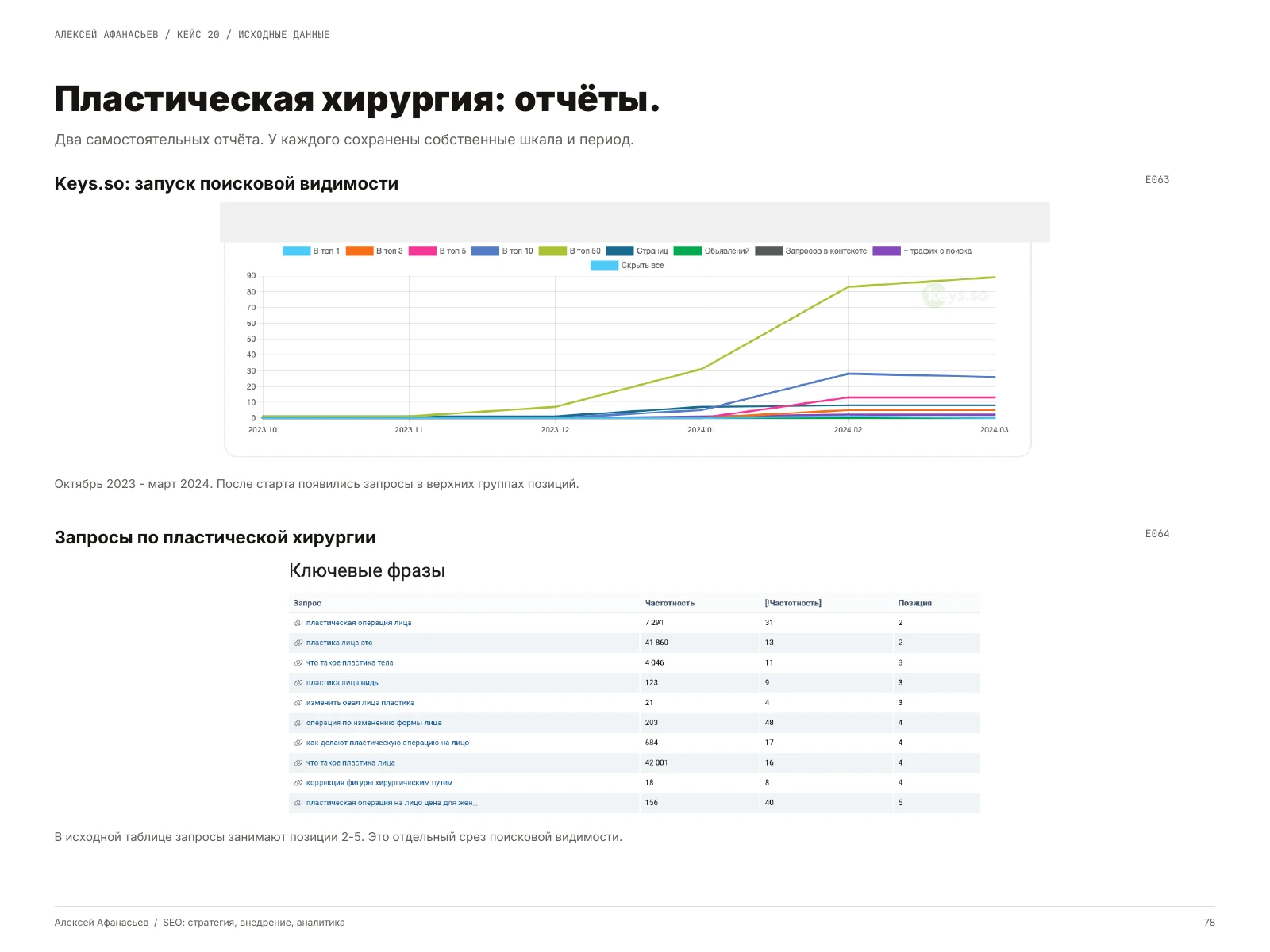
Task: Click the 'Ключевые фразы' heading
Action: click(x=367, y=570)
